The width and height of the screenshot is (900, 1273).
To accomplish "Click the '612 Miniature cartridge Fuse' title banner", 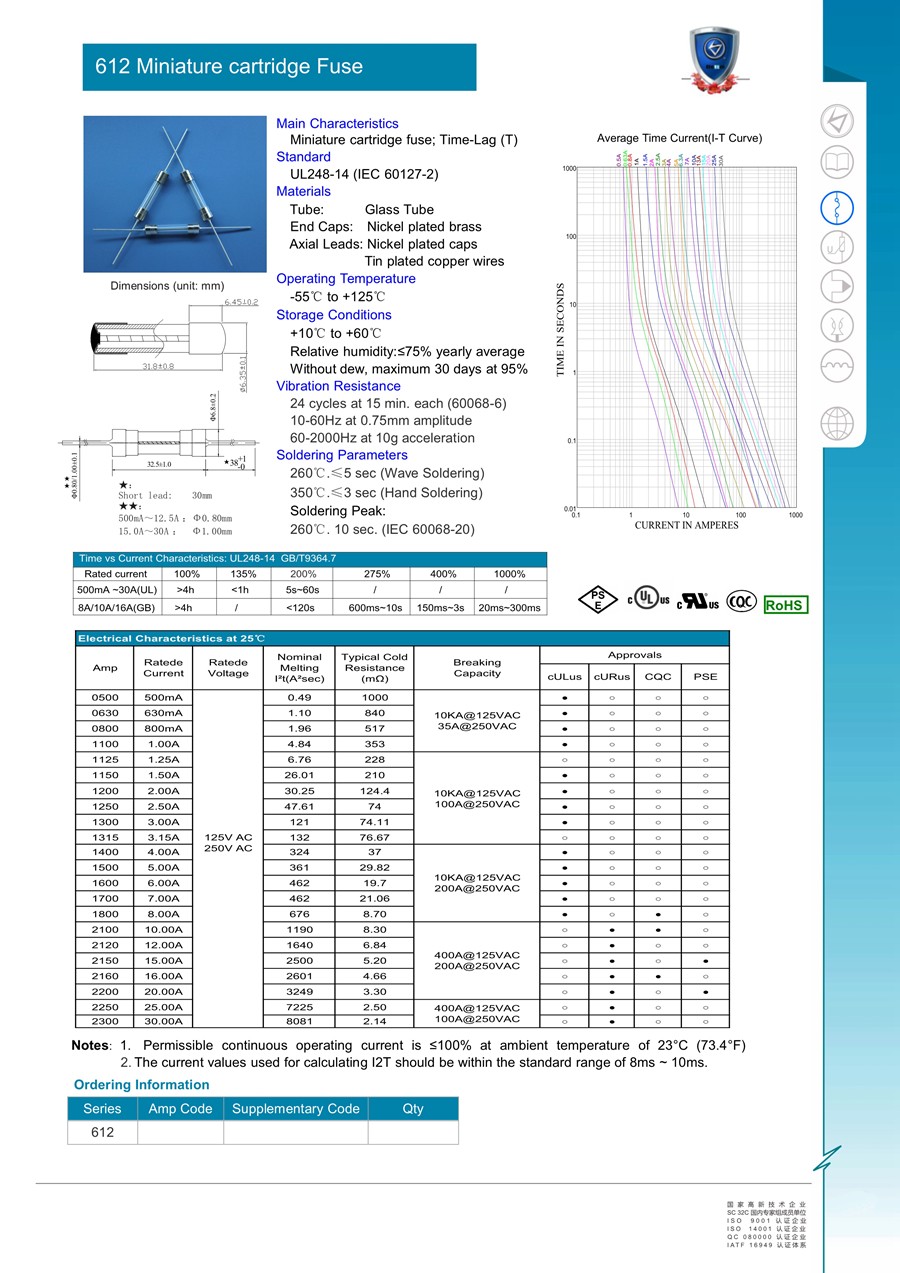I will [x=279, y=67].
